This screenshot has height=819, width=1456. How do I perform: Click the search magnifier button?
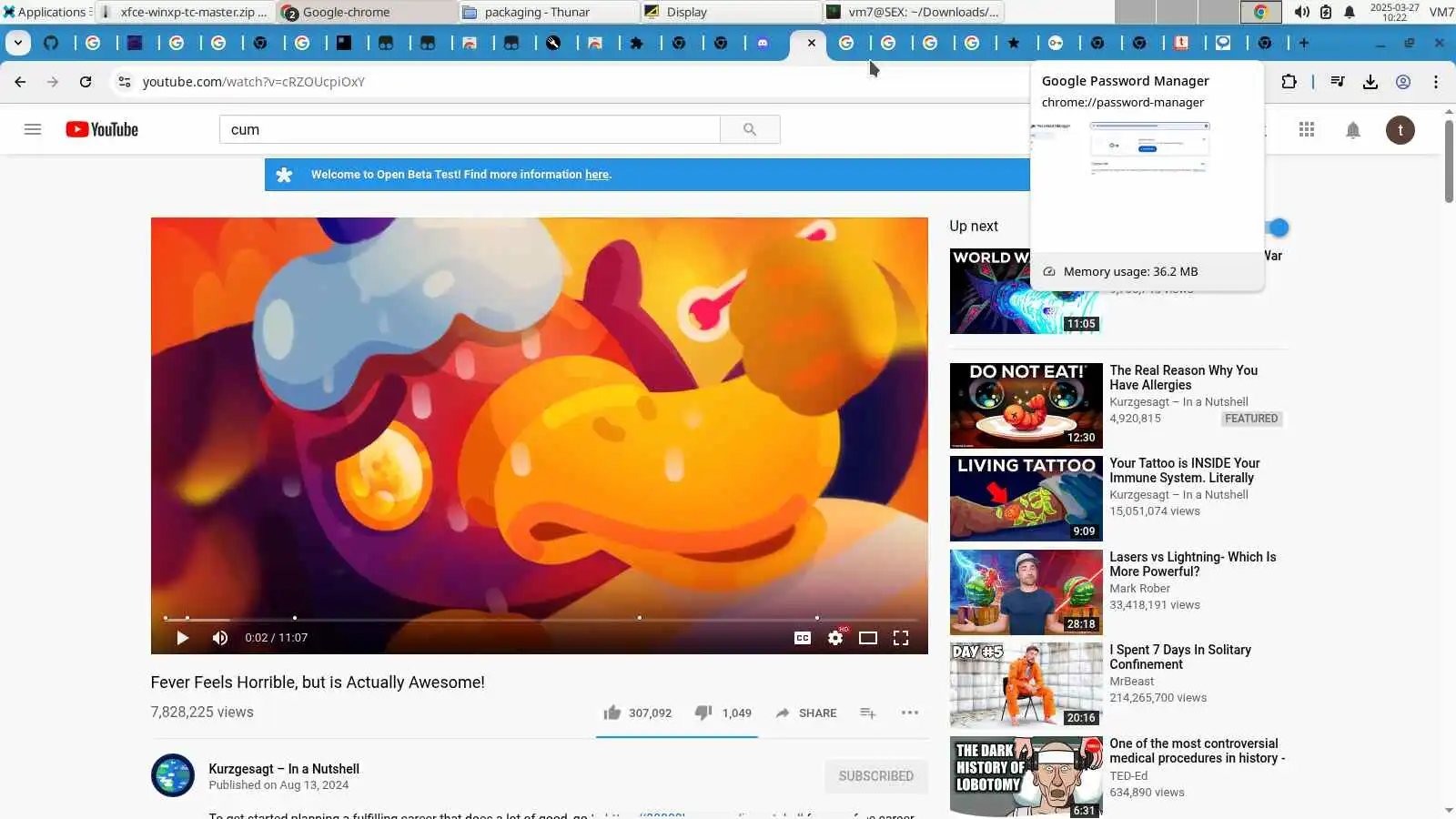pos(750,129)
